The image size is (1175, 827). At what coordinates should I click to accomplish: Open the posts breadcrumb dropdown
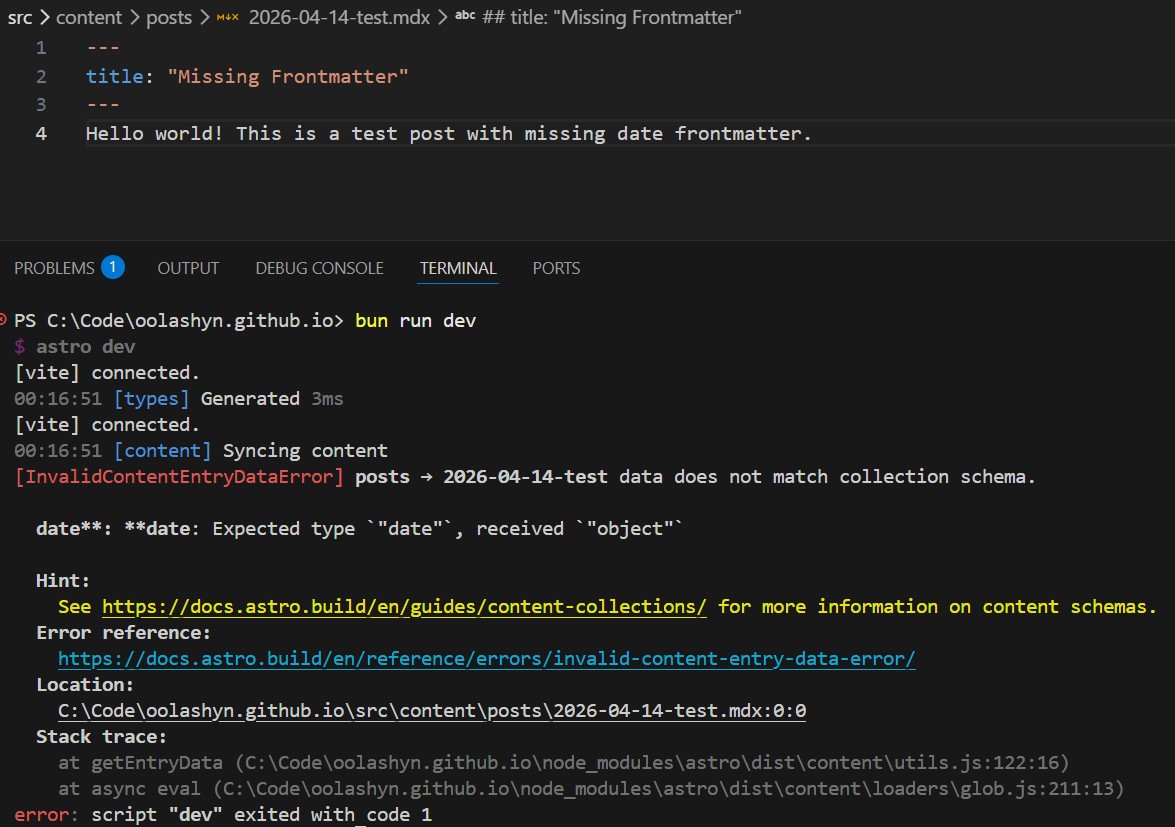(x=169, y=17)
